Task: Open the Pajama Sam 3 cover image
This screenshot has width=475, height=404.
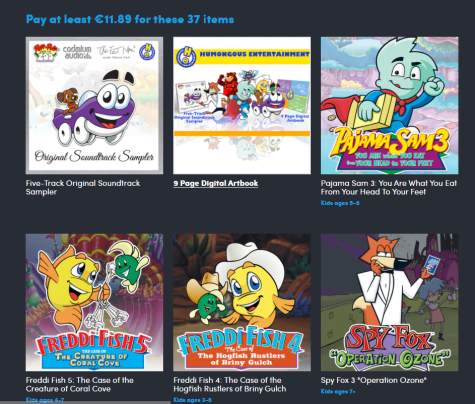Action: (389, 105)
